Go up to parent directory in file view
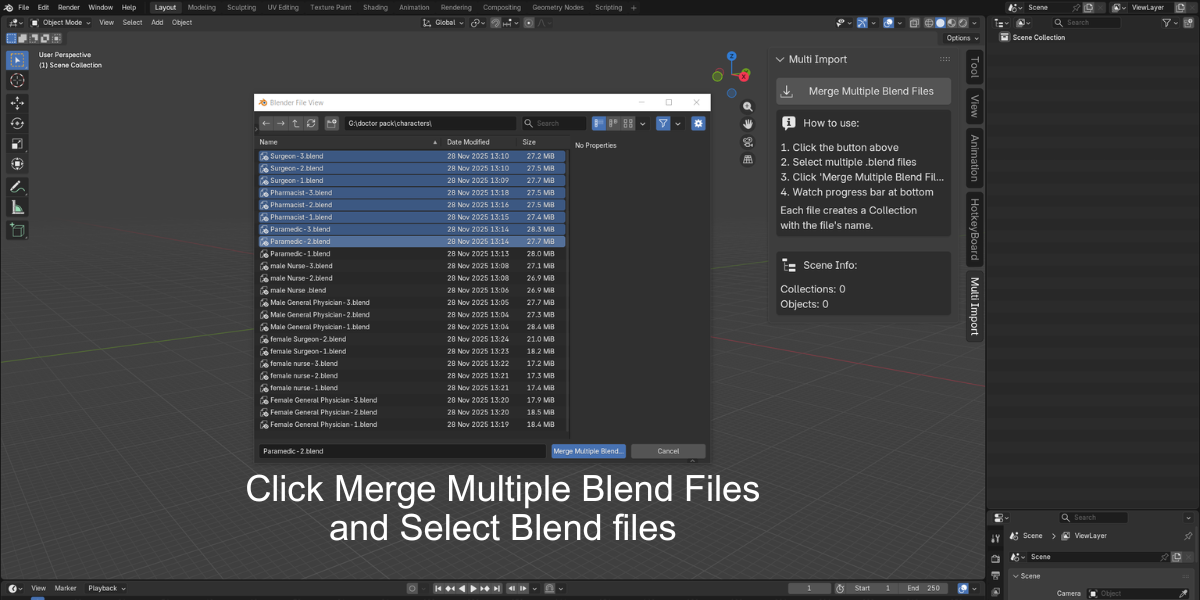Viewport: 1200px width, 600px height. point(296,123)
